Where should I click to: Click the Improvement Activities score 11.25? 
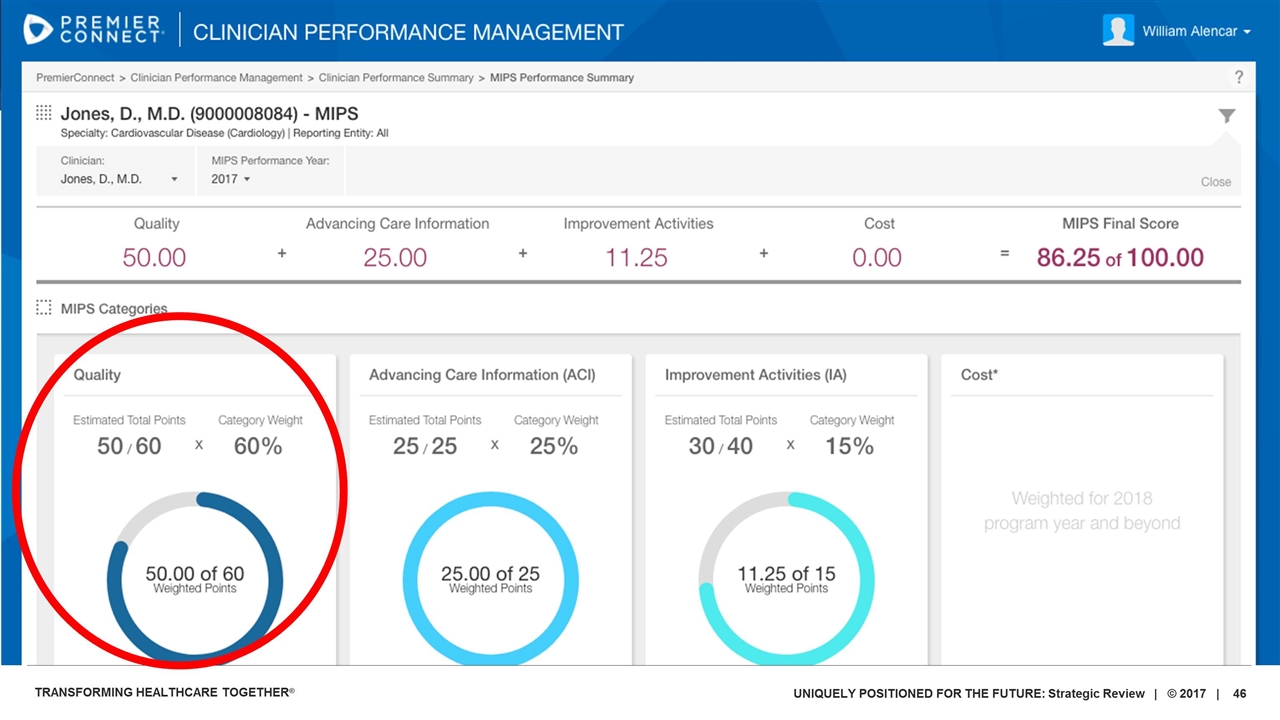coord(636,257)
